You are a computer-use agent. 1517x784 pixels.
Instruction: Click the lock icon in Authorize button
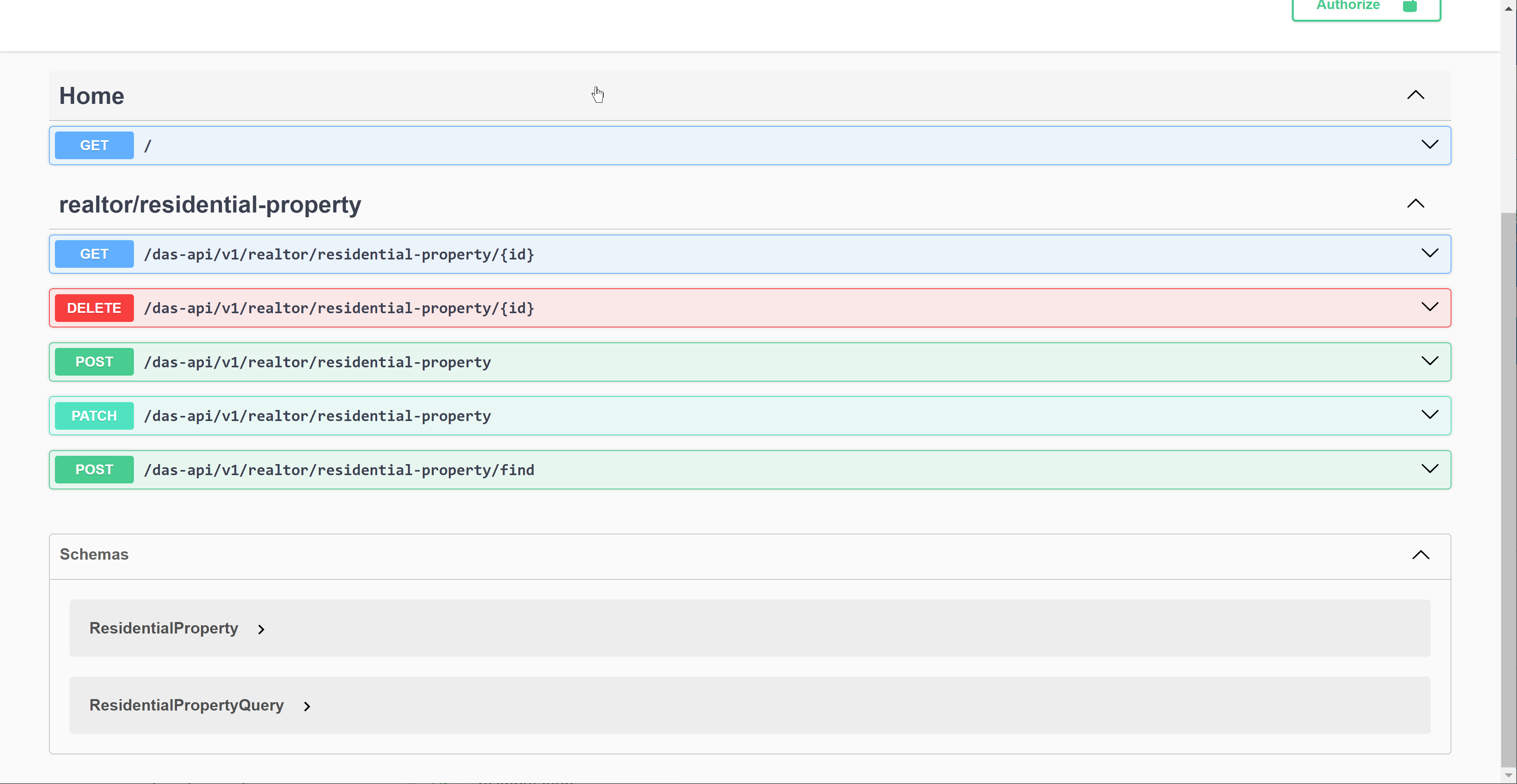pos(1410,6)
